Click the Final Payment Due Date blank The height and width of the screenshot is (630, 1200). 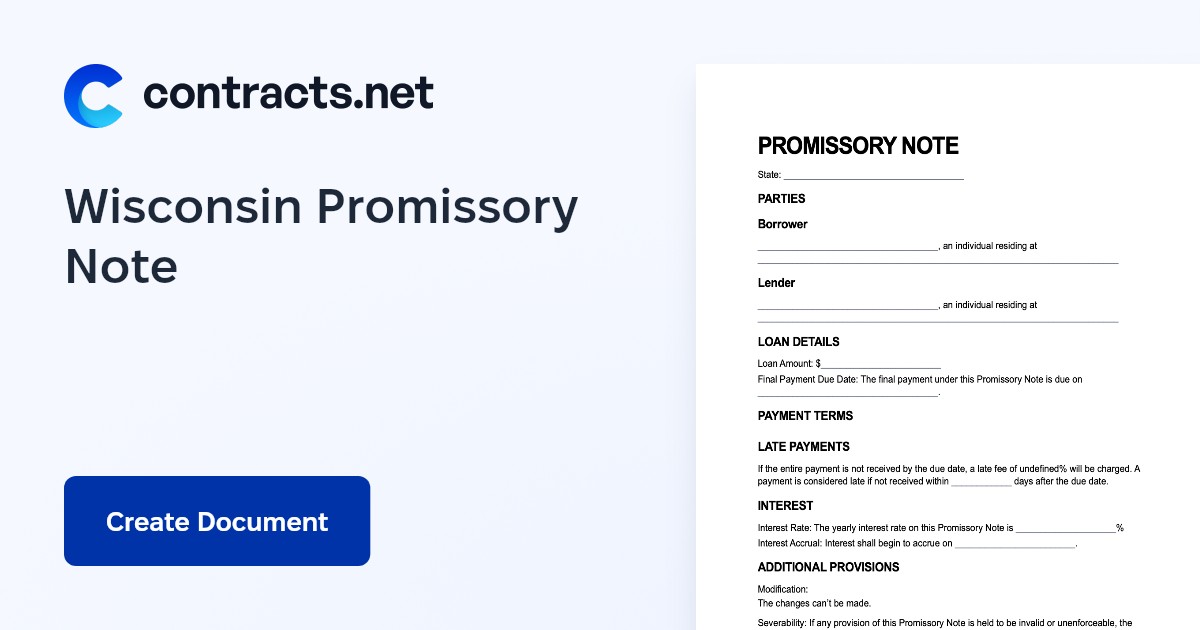[x=848, y=394]
